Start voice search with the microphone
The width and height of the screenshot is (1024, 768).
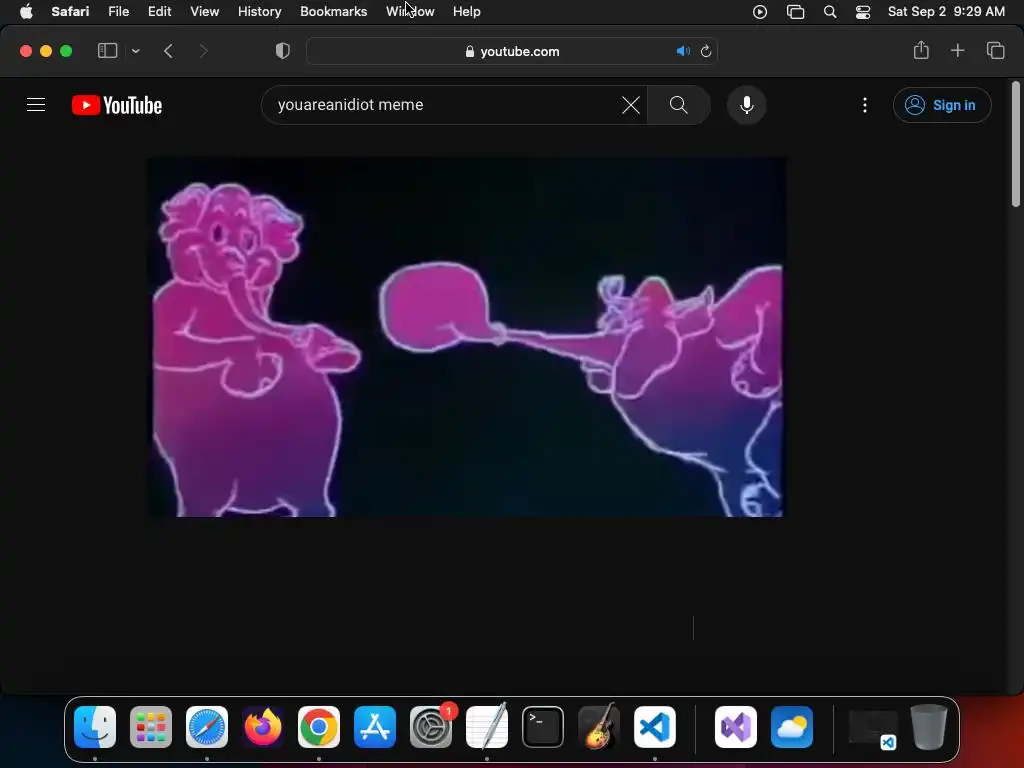click(x=746, y=105)
